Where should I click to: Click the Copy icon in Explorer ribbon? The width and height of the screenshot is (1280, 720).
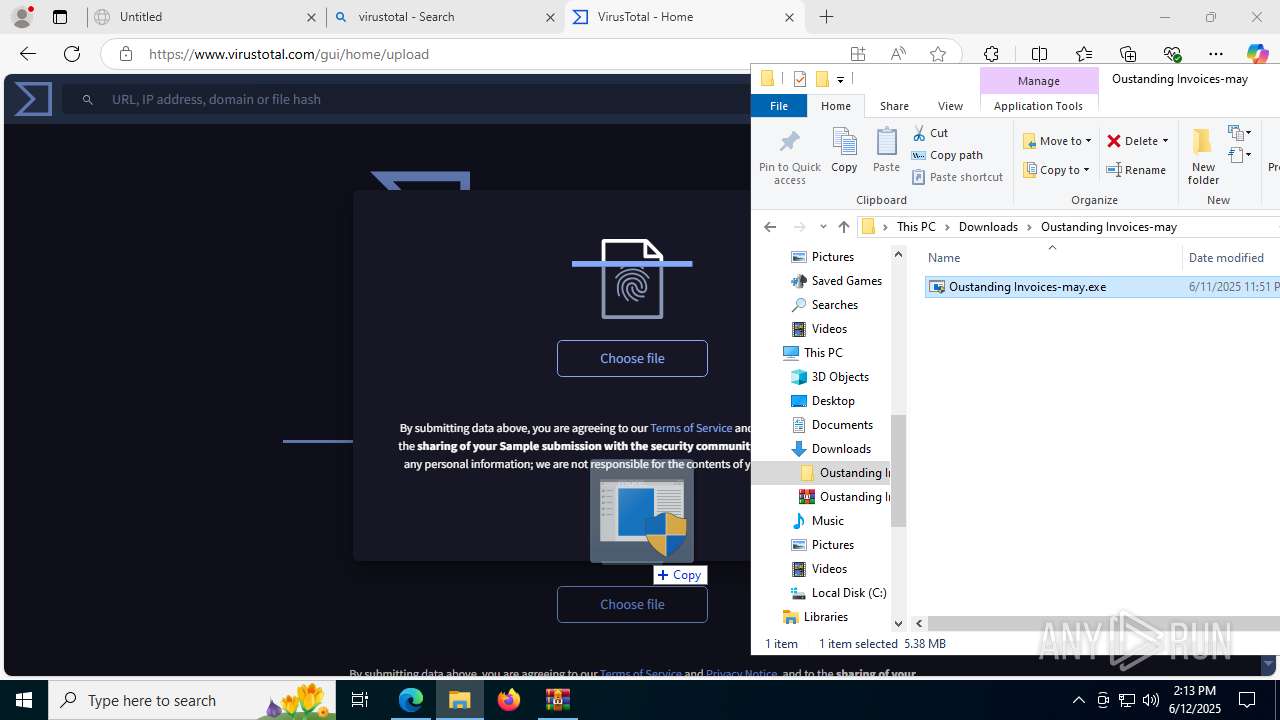click(844, 150)
